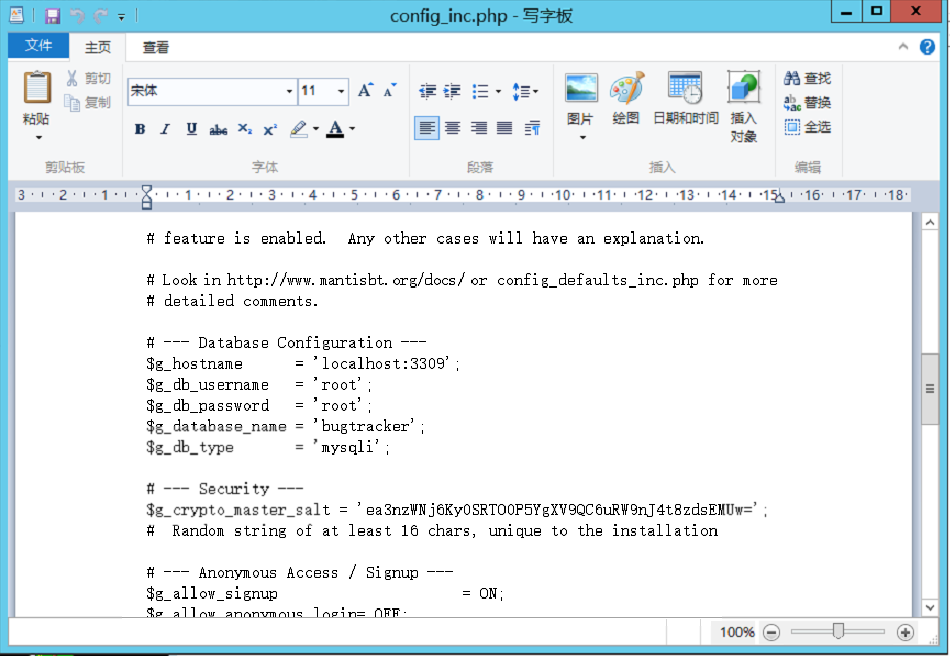Open WordPad Help icon
Viewport: 950px width, 656px height.
(927, 47)
